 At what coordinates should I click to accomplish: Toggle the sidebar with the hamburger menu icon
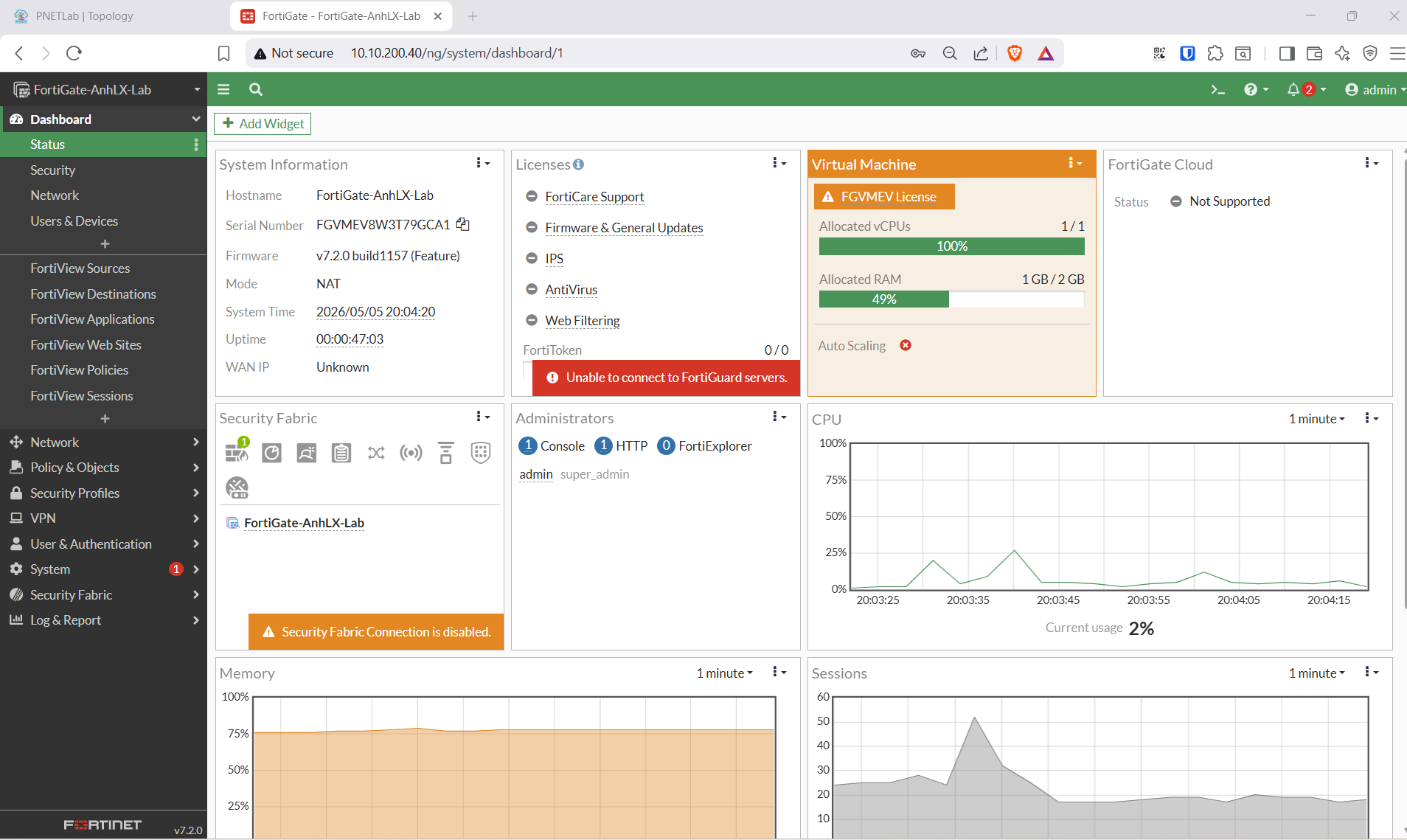point(223,89)
